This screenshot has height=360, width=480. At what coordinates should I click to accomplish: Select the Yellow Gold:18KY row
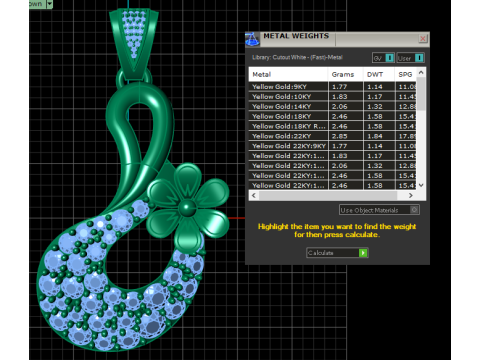pos(332,116)
